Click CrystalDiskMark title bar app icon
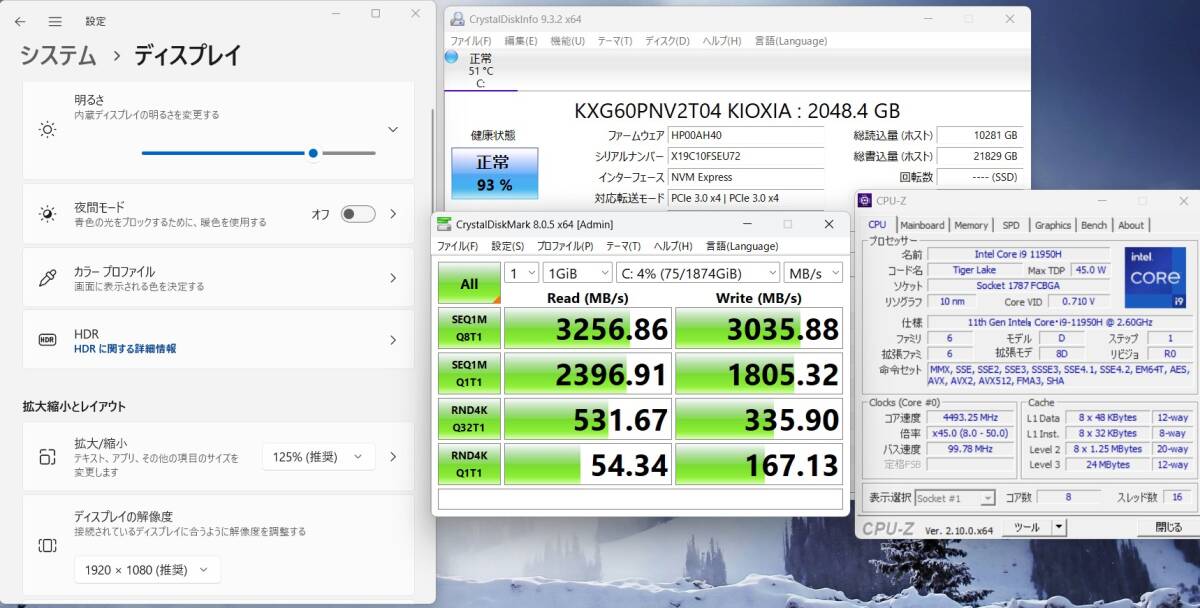 [444, 224]
